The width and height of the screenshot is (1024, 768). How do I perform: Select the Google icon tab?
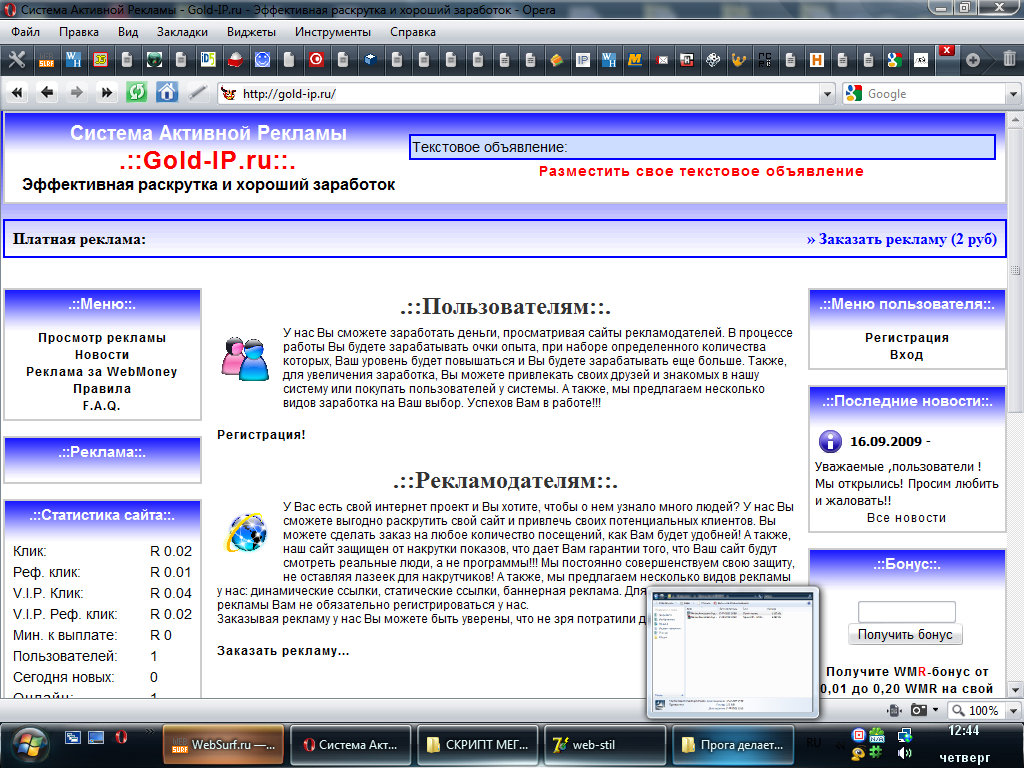point(895,60)
